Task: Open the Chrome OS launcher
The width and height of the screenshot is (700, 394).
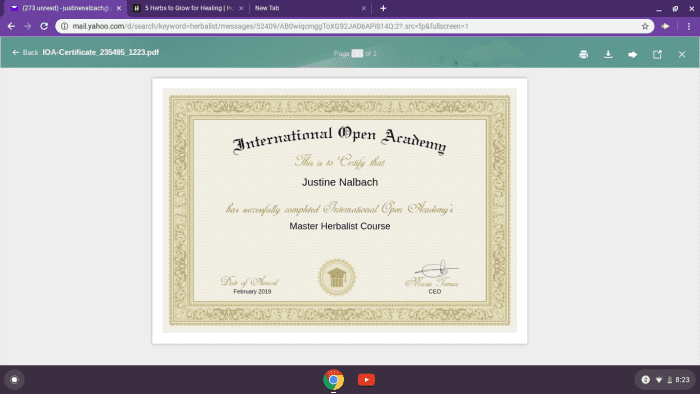Action: click(x=14, y=380)
